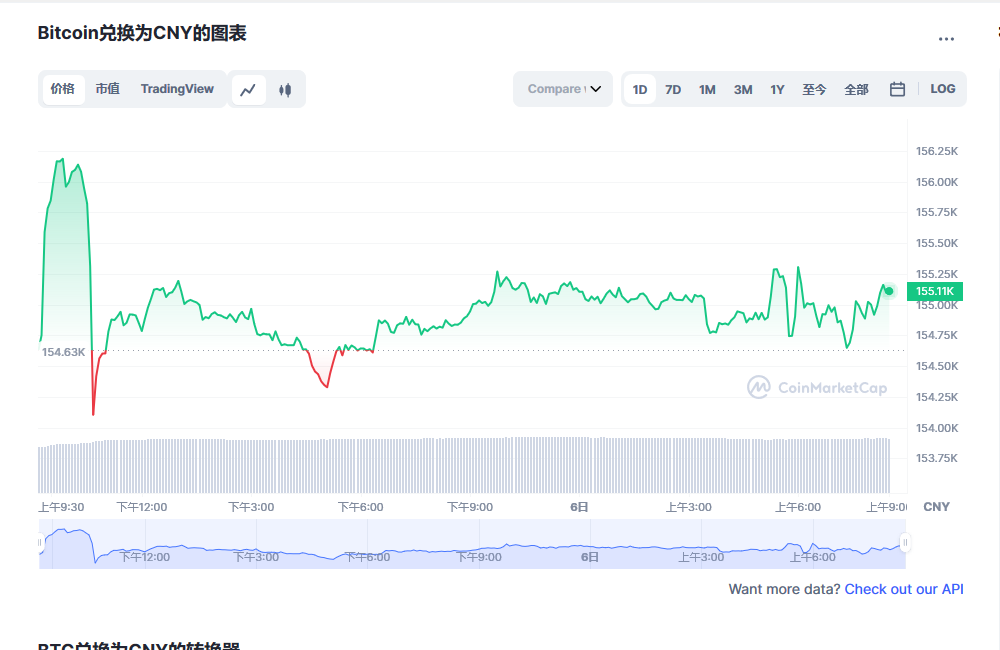Switch to the TradingView tab
This screenshot has width=1000, height=650.
177,89
